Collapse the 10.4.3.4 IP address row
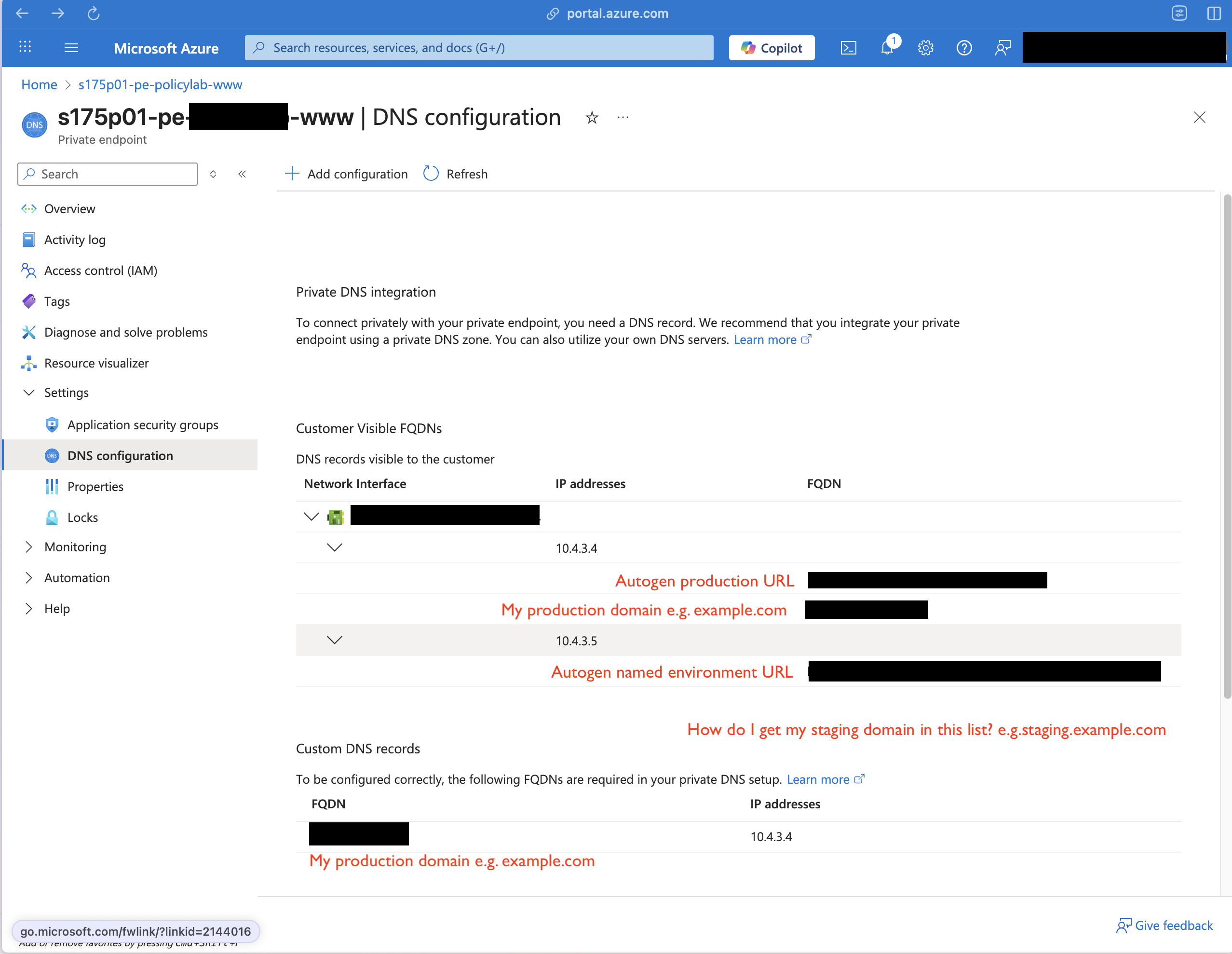The width and height of the screenshot is (1232, 954). [334, 546]
